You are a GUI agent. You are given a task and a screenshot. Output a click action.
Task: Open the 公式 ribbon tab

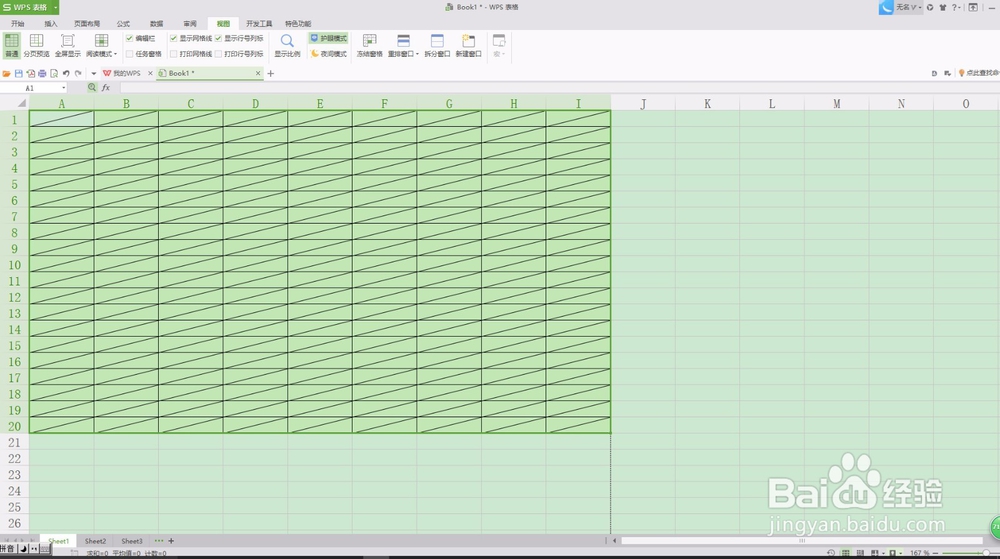click(x=123, y=24)
